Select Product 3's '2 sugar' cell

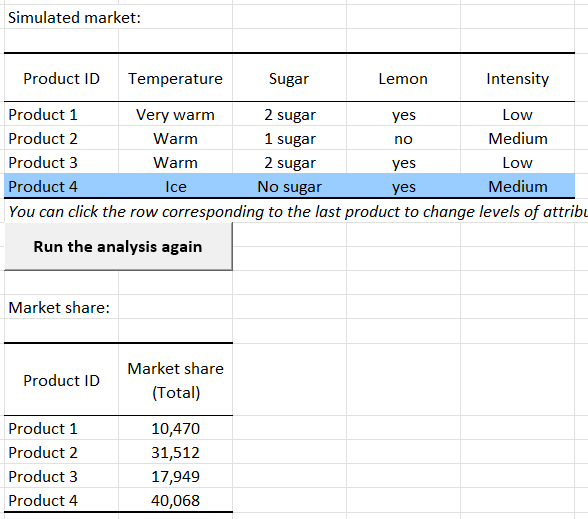point(290,163)
